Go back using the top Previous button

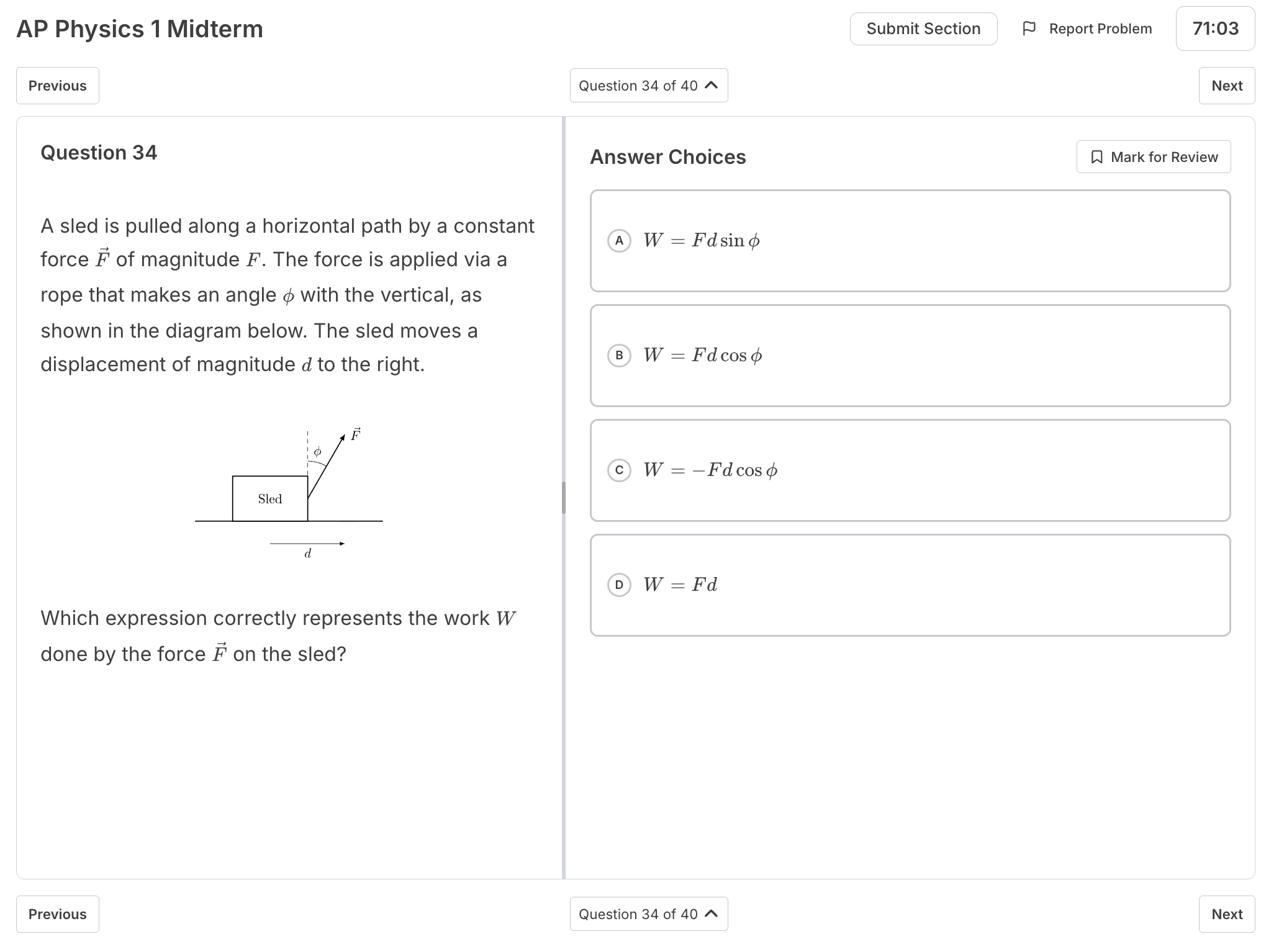tap(58, 86)
